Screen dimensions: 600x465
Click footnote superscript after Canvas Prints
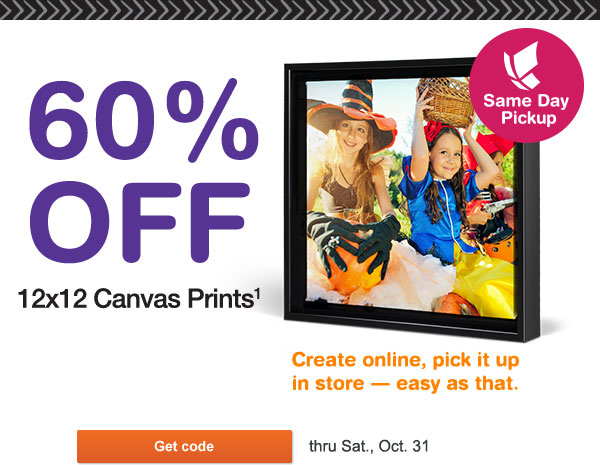pyautogui.click(x=258, y=294)
